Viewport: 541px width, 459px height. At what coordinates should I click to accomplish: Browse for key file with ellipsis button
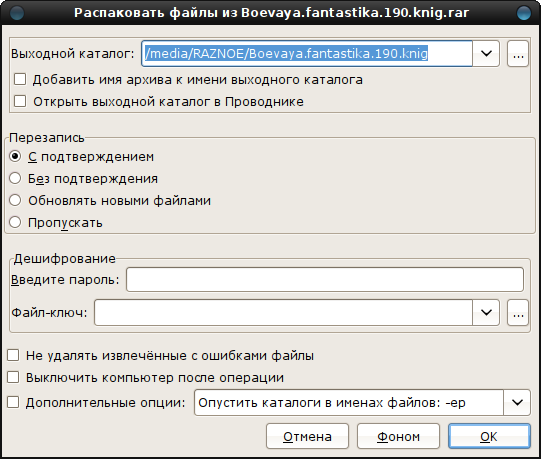(x=518, y=313)
